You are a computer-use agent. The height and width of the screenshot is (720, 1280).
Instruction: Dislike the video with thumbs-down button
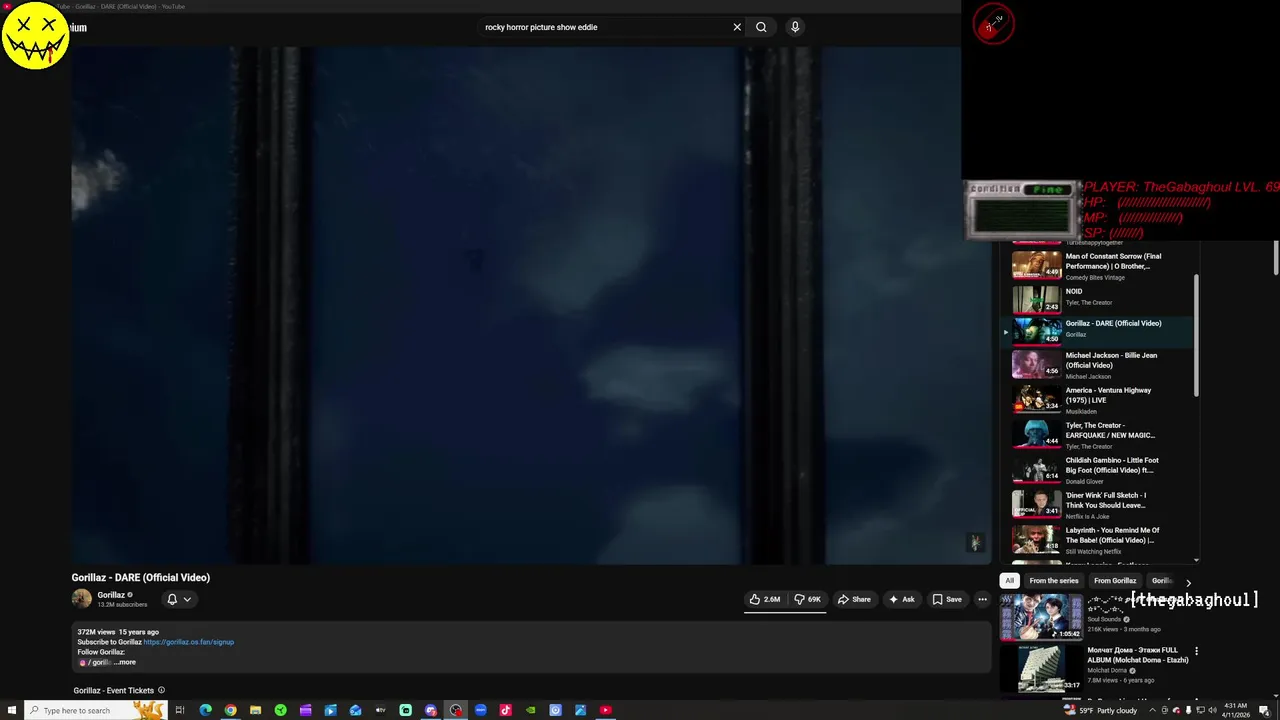click(x=808, y=599)
